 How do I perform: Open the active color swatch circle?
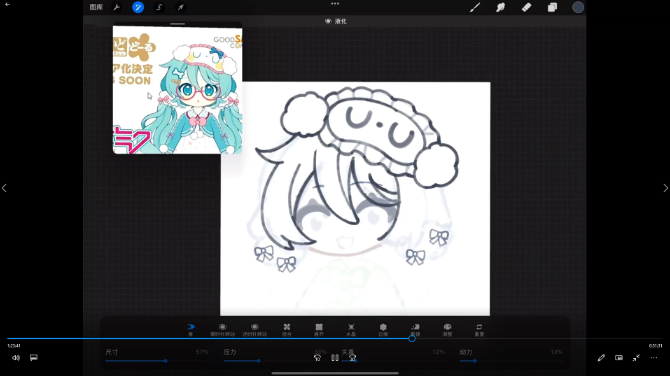coord(578,7)
